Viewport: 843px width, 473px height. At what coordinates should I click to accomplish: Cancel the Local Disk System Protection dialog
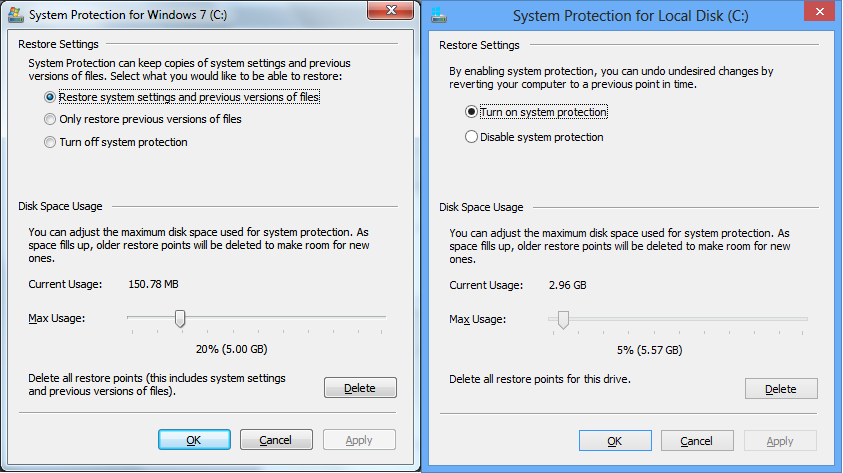pyautogui.click(x=697, y=441)
